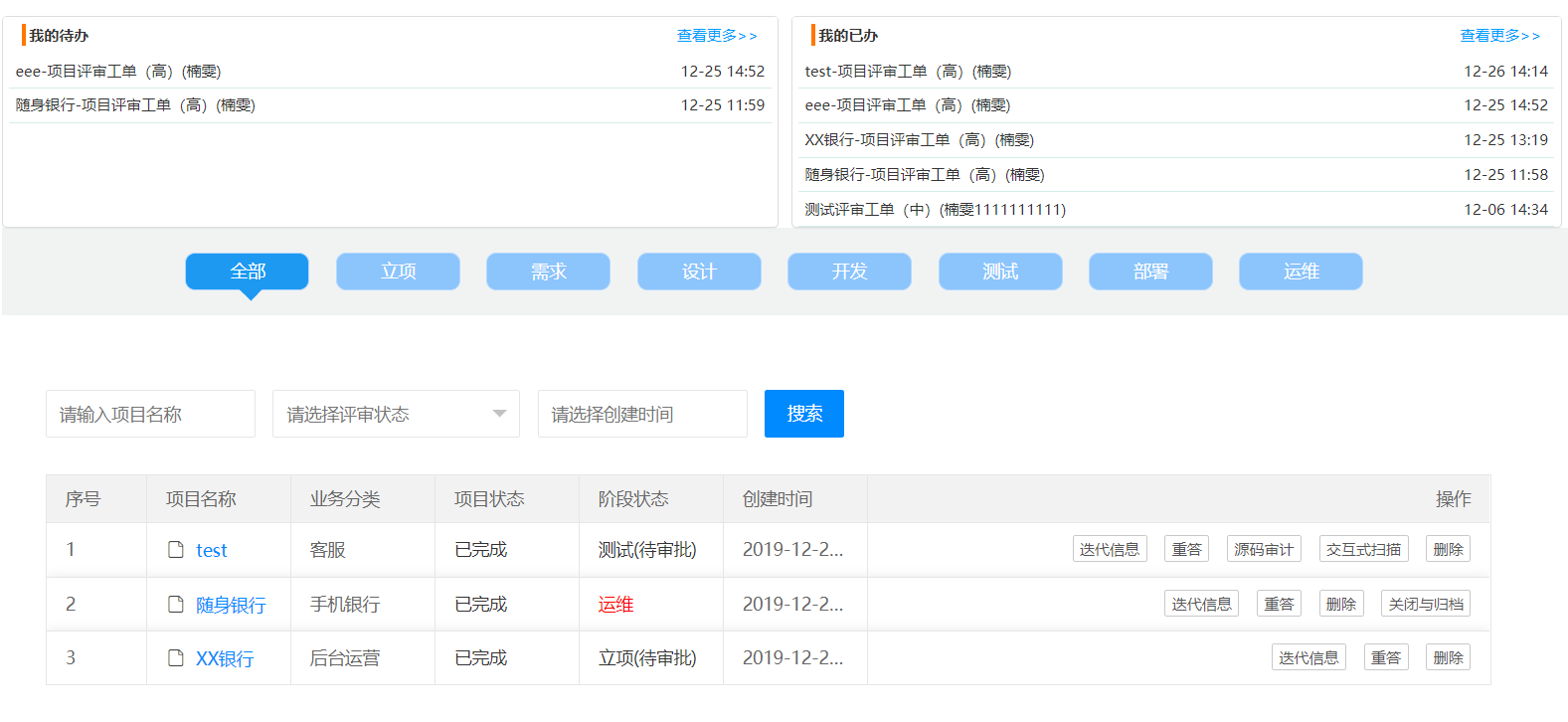This screenshot has height=722, width=1568.
Task: Click 重答 in the 随身银行 row
Action: tap(1279, 604)
